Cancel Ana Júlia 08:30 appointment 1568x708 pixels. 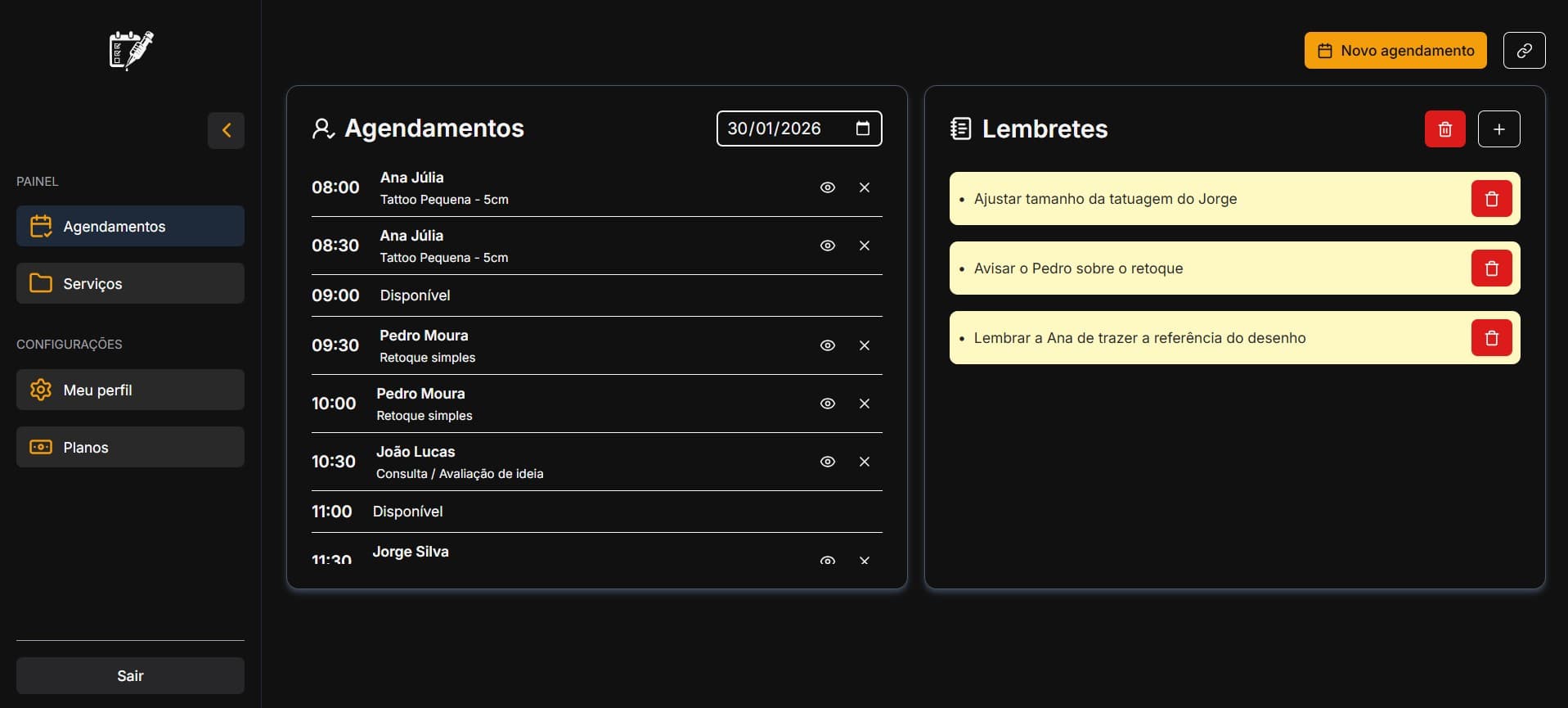click(x=865, y=246)
